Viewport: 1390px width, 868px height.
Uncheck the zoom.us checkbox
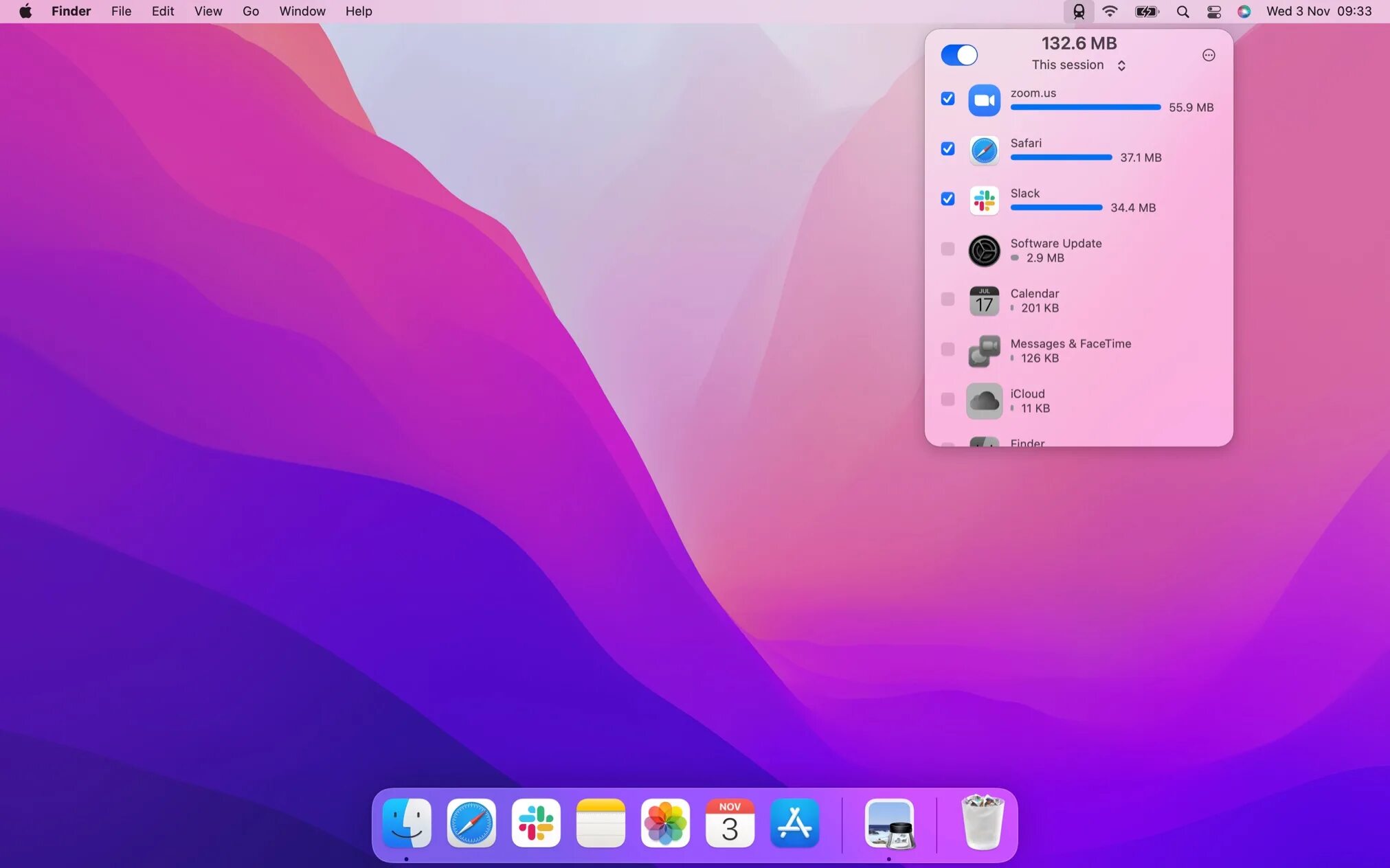click(x=948, y=99)
